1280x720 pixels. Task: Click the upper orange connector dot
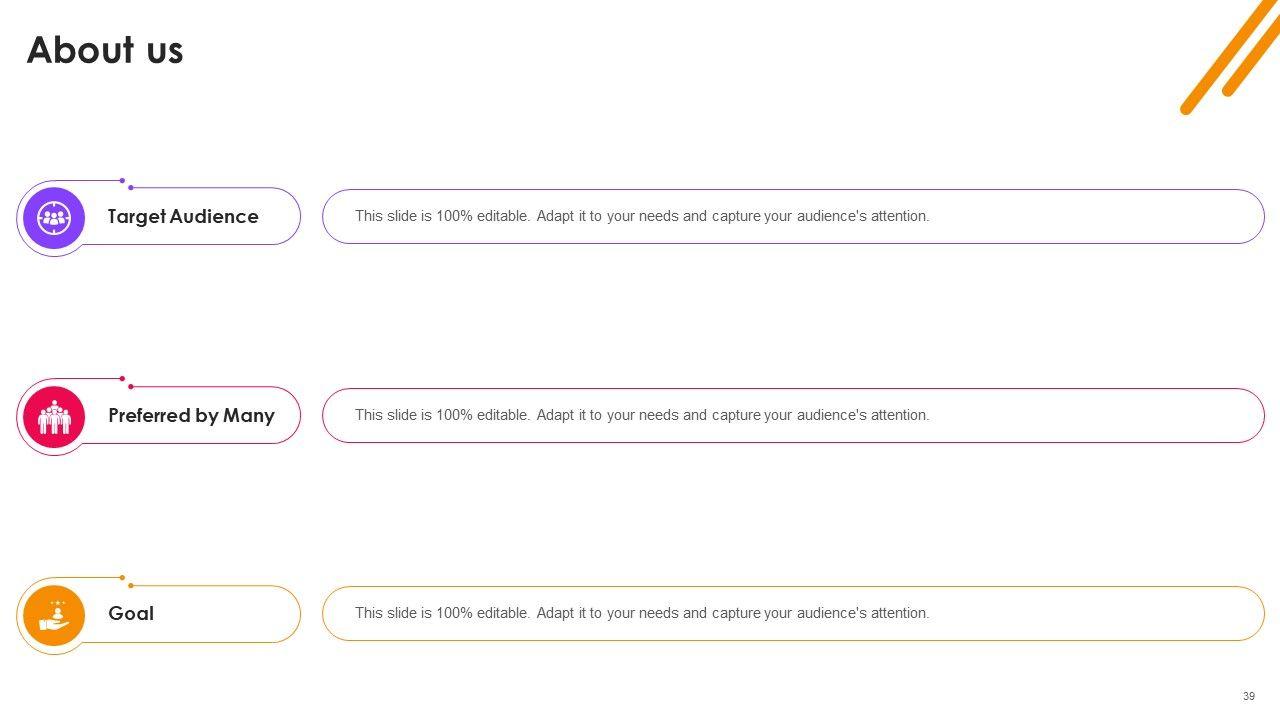click(122, 578)
